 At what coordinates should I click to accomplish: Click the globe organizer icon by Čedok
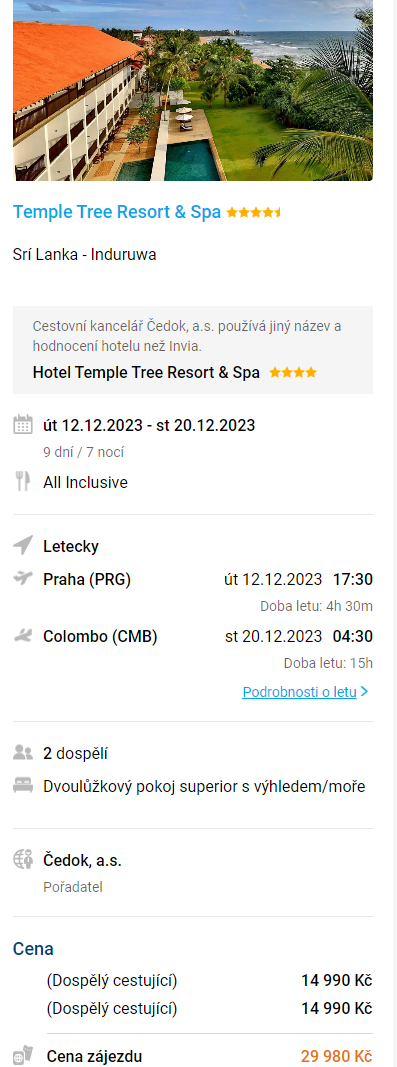tap(22, 859)
